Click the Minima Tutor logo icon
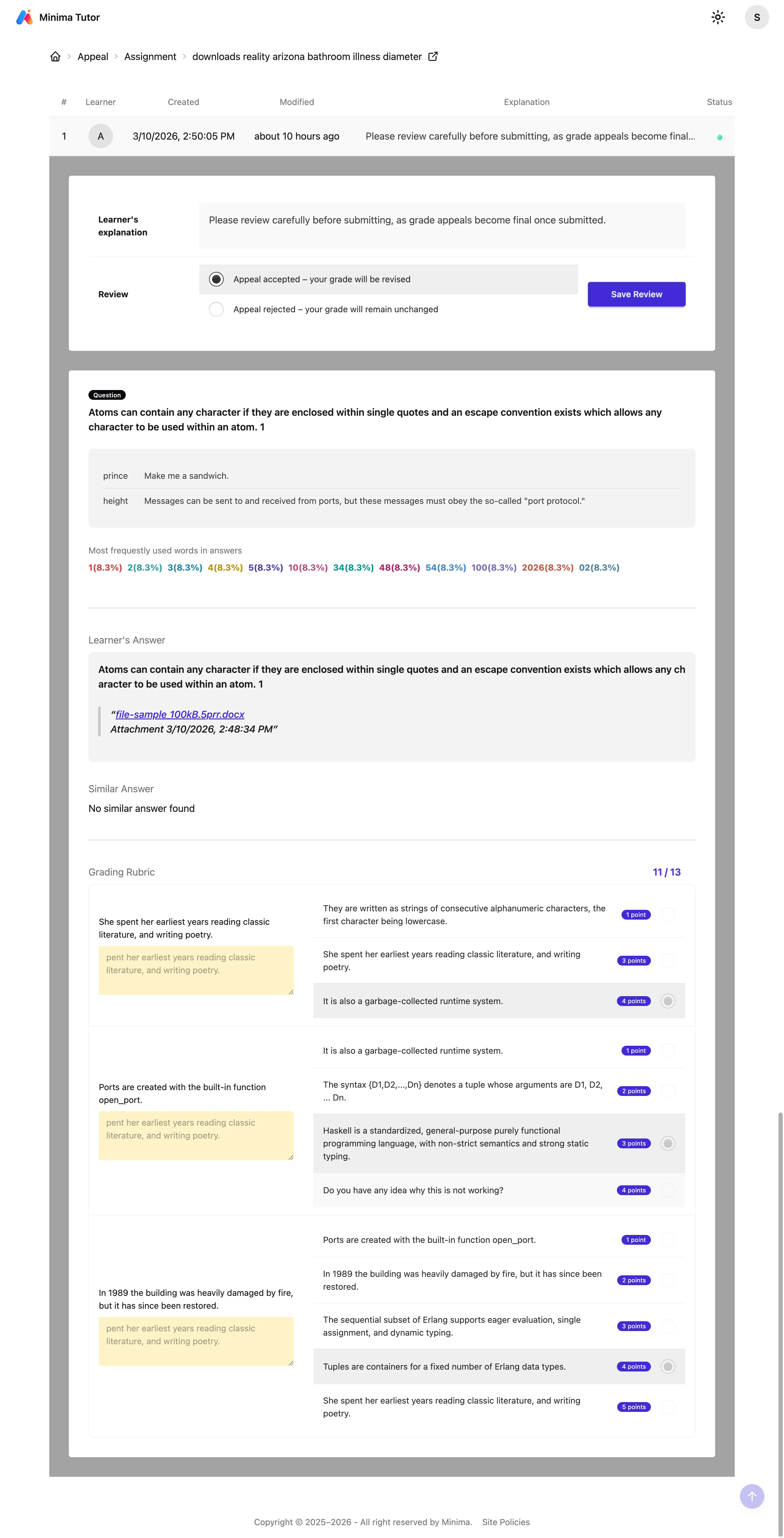The height and width of the screenshot is (1538, 784). coord(24,17)
